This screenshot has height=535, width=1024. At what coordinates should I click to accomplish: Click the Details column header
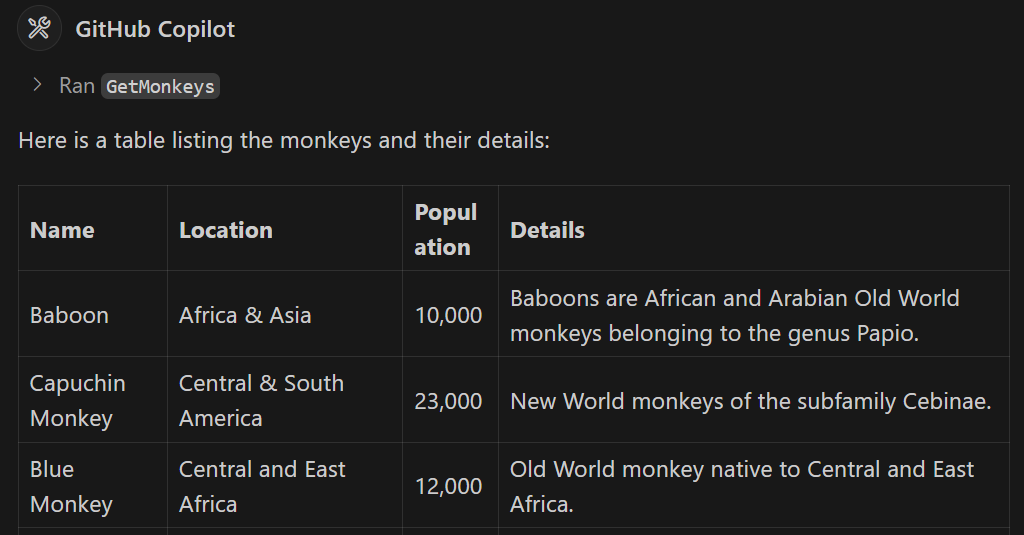(547, 230)
